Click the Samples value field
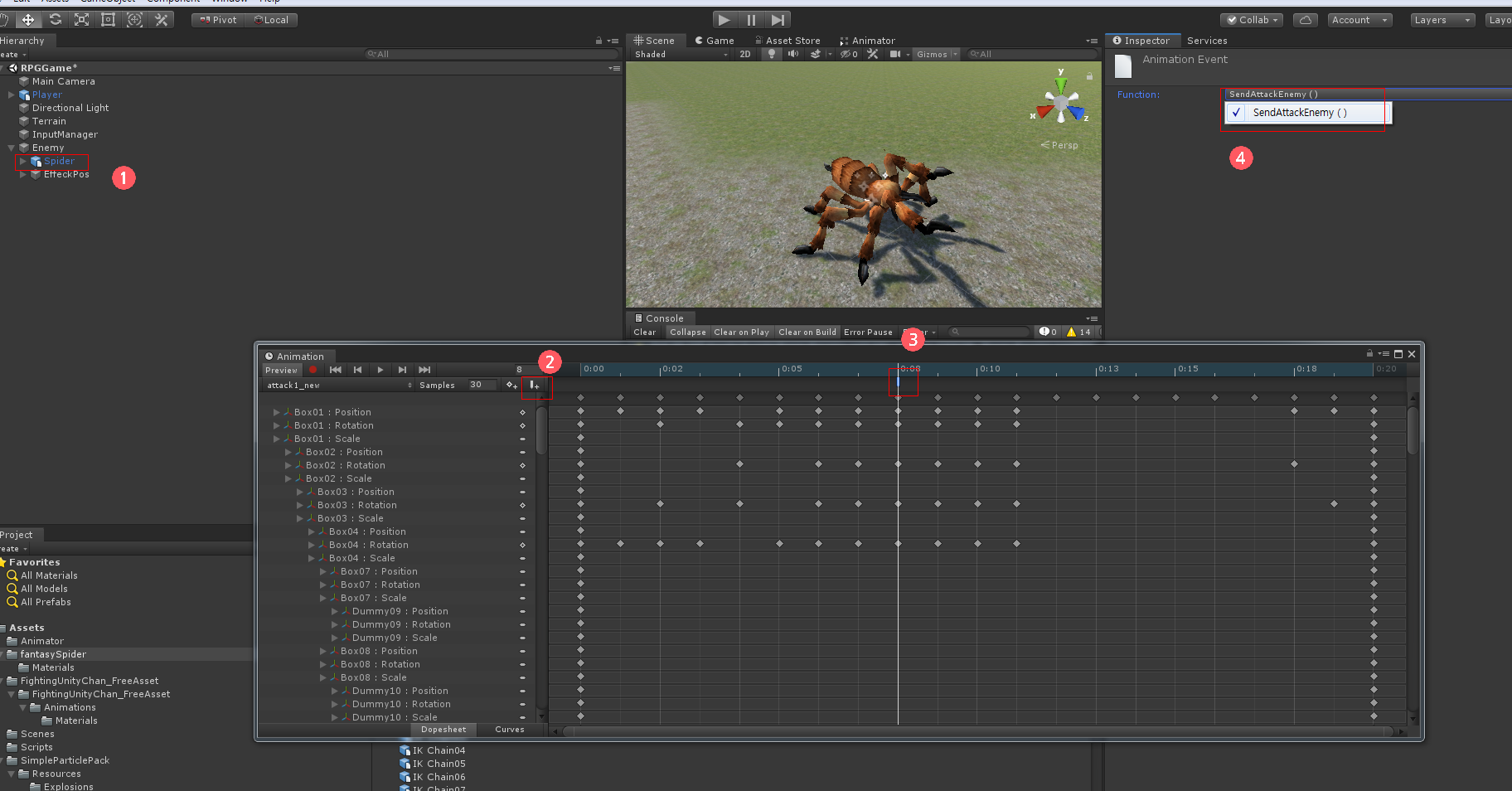Image resolution: width=1512 pixels, height=791 pixels. [x=482, y=385]
